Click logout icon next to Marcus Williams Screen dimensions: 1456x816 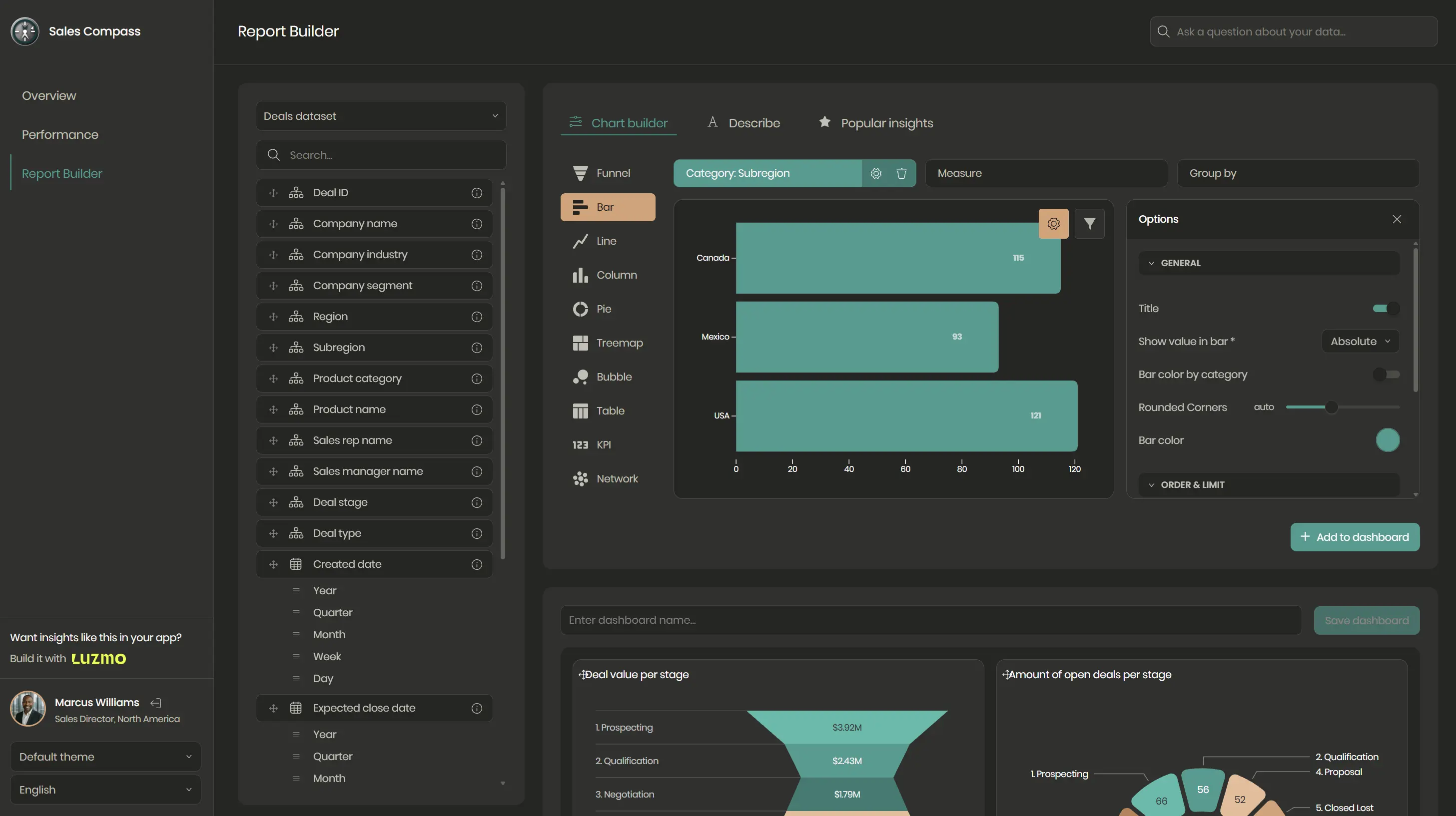pyautogui.click(x=156, y=703)
